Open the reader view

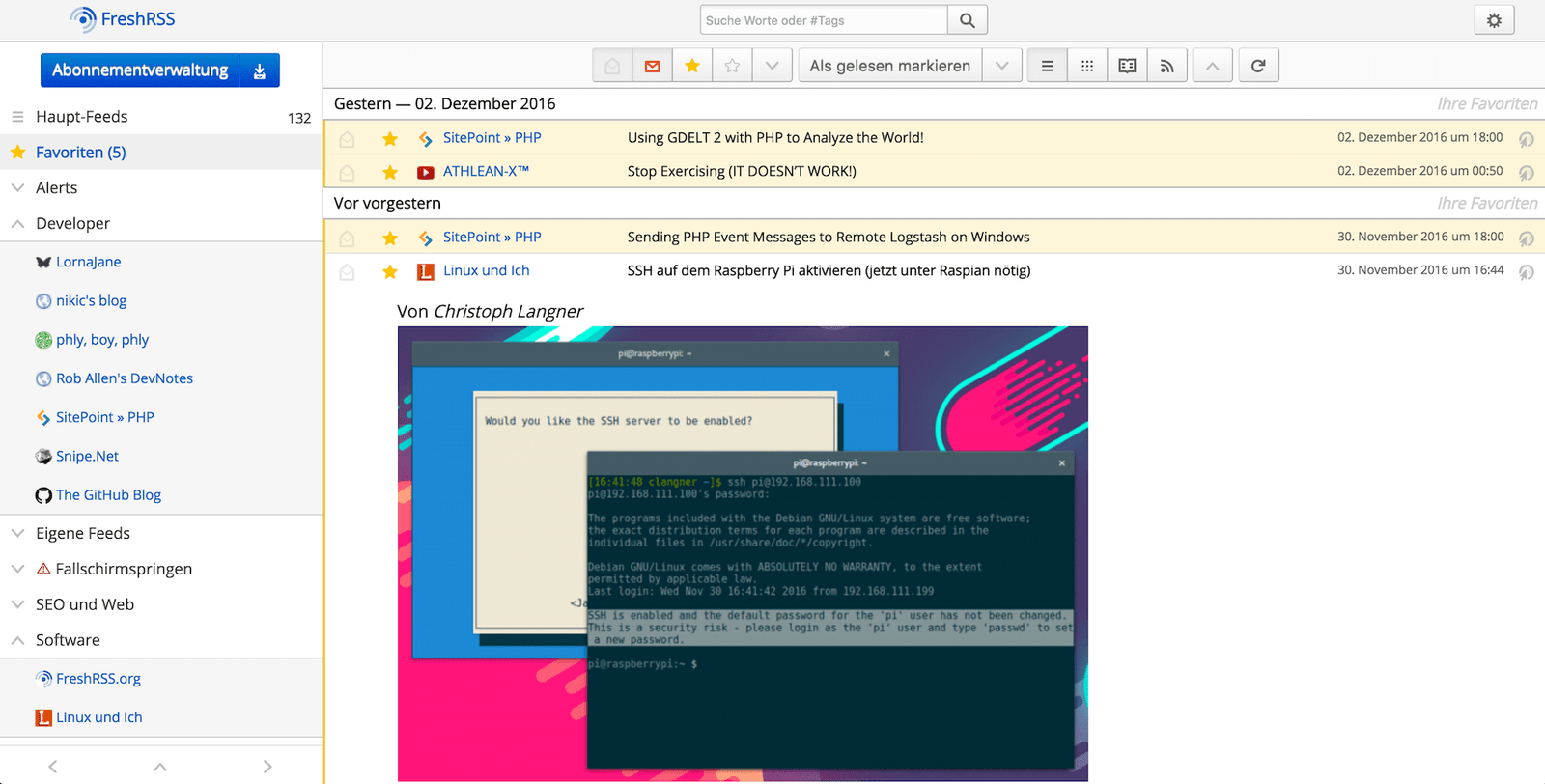click(x=1127, y=66)
